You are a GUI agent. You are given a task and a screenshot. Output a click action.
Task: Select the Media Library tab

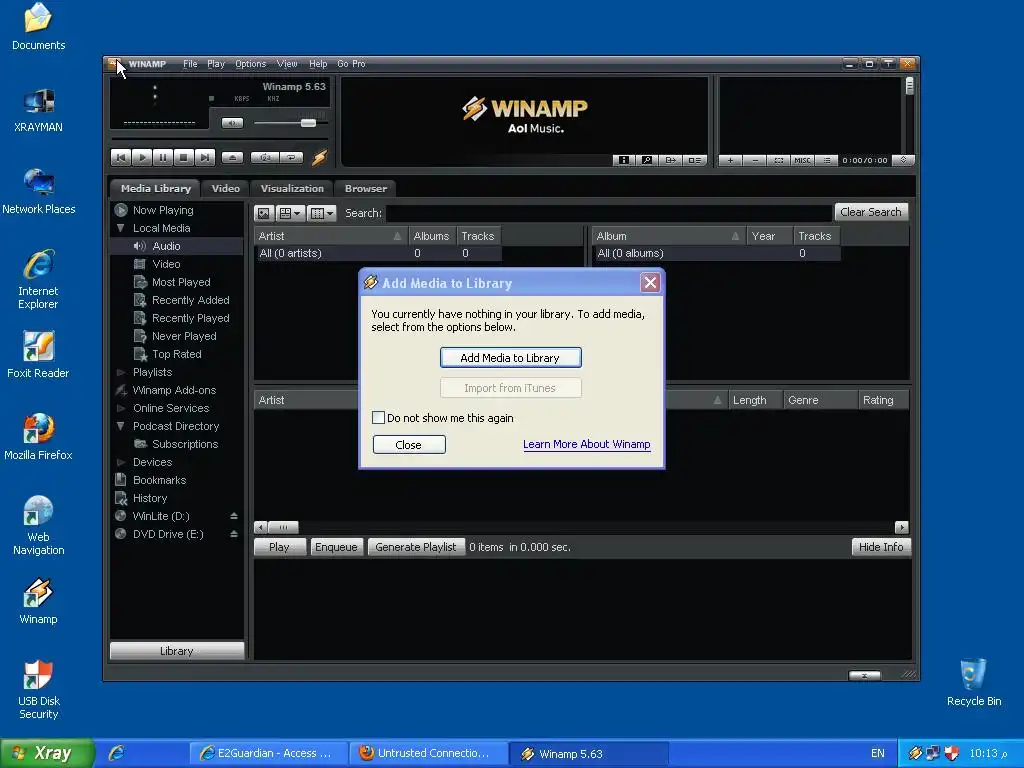155,188
